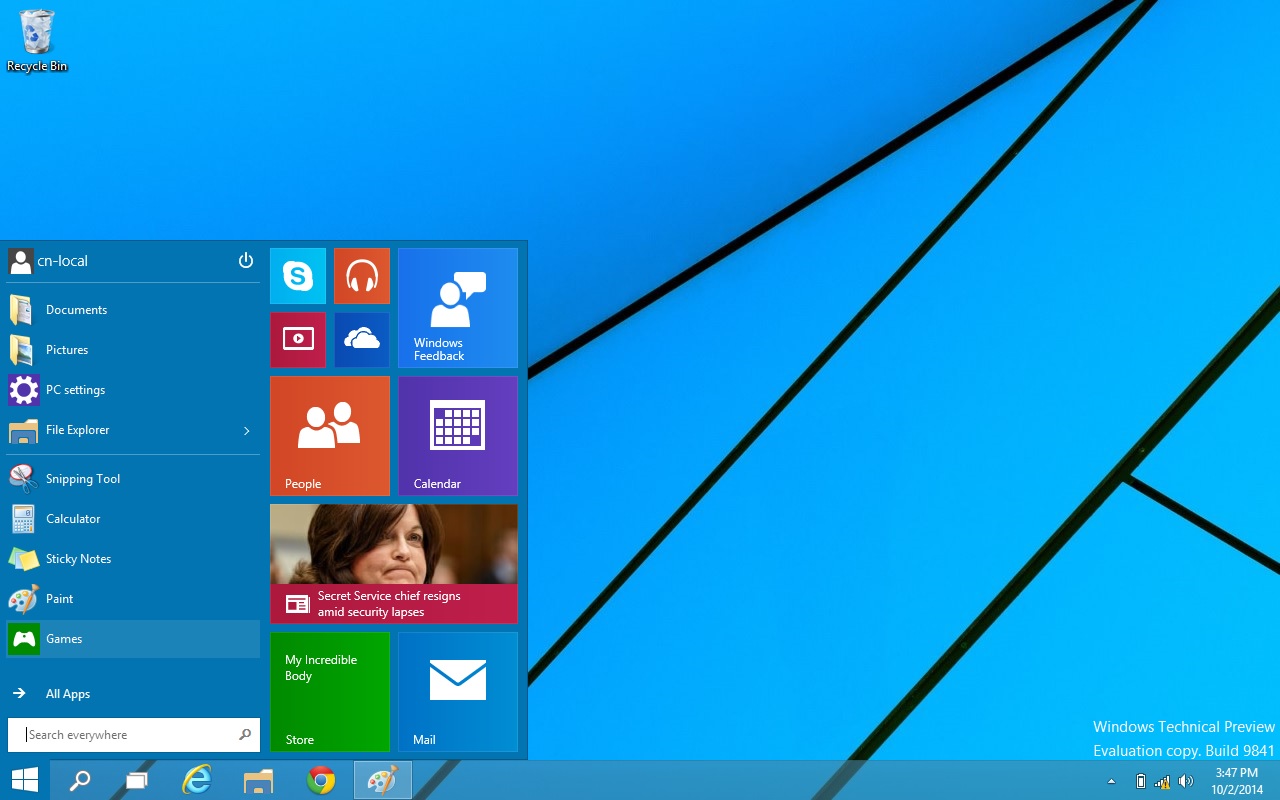Click the power button icon
Viewport: 1280px width, 800px height.
246,261
